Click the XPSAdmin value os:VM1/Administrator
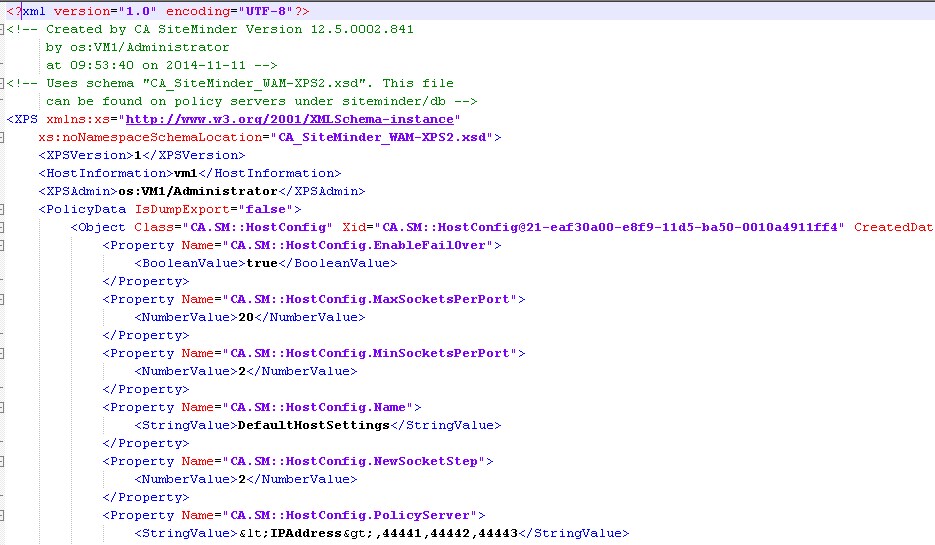Viewport: 935px width, 545px height. coord(198,191)
